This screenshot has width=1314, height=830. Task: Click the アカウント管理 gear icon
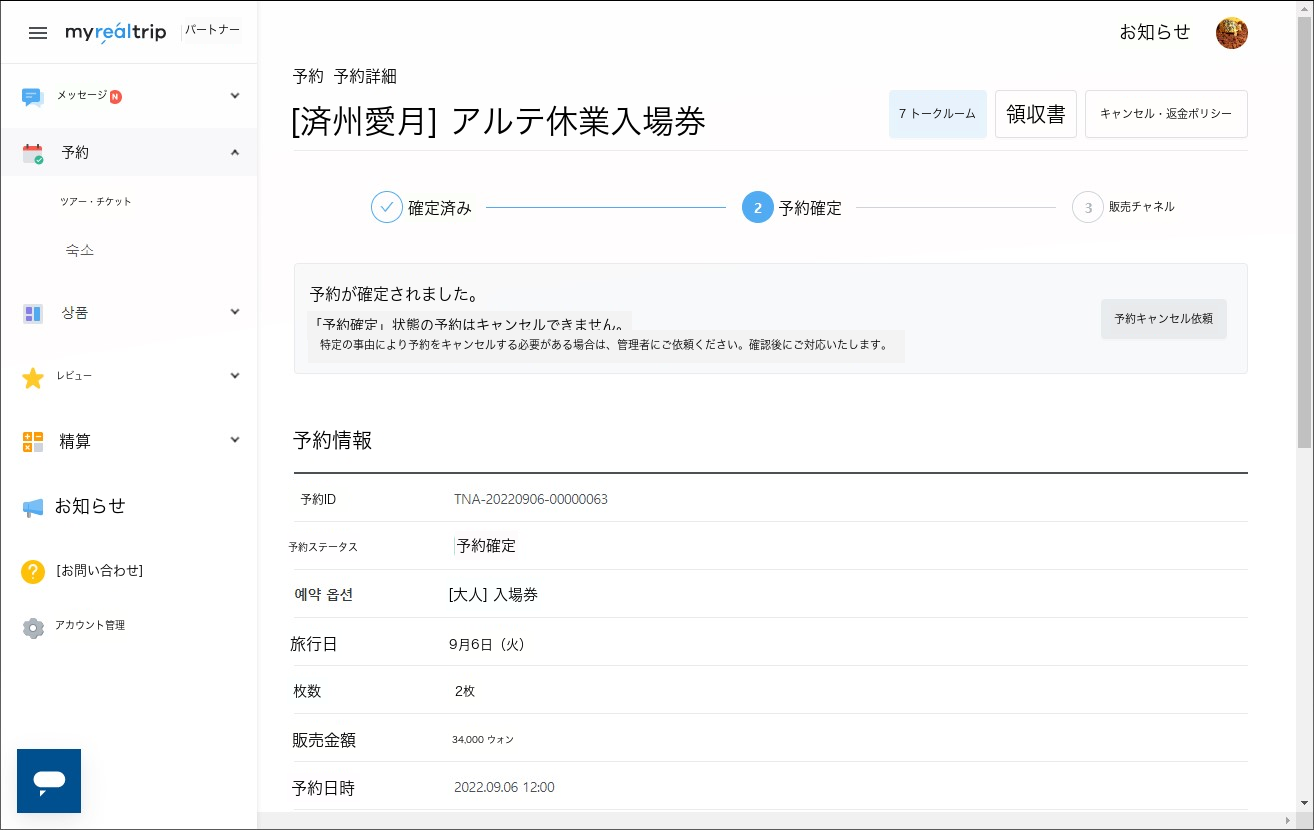pos(33,627)
